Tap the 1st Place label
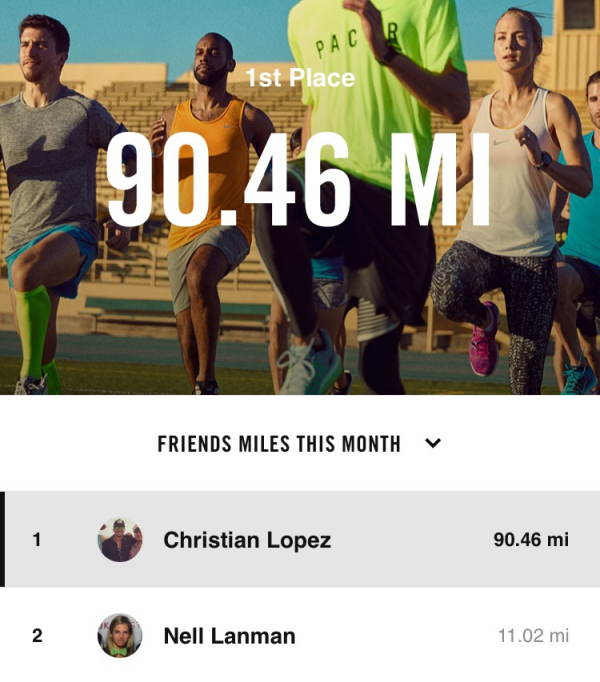This screenshot has width=600, height=682. tap(300, 77)
